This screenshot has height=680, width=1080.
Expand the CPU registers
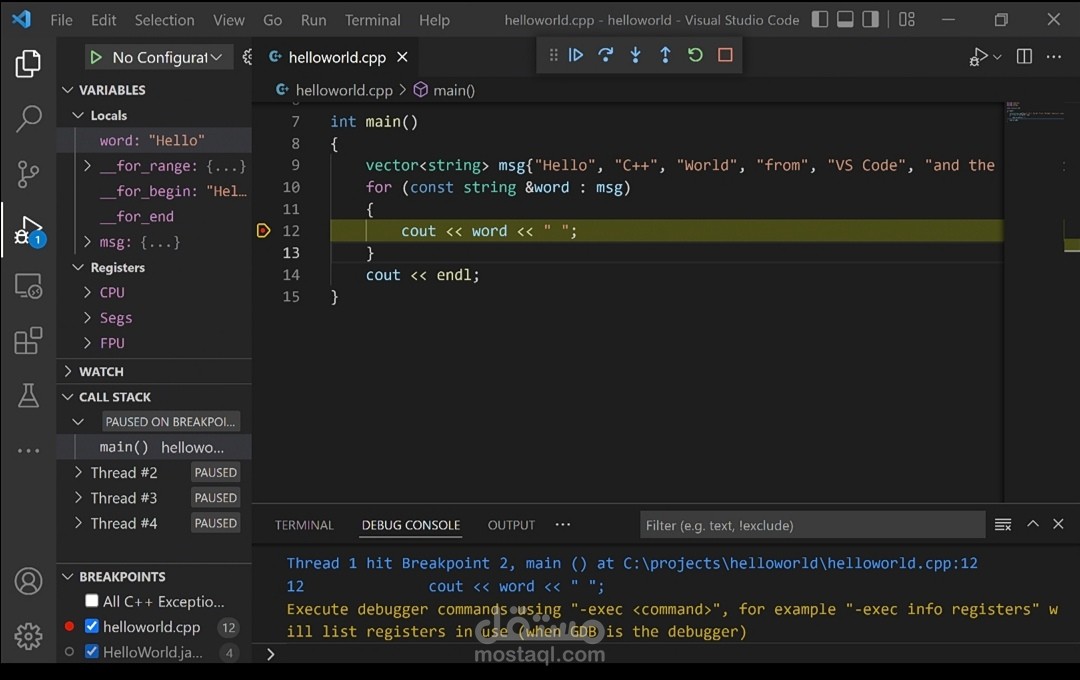pyautogui.click(x=87, y=292)
